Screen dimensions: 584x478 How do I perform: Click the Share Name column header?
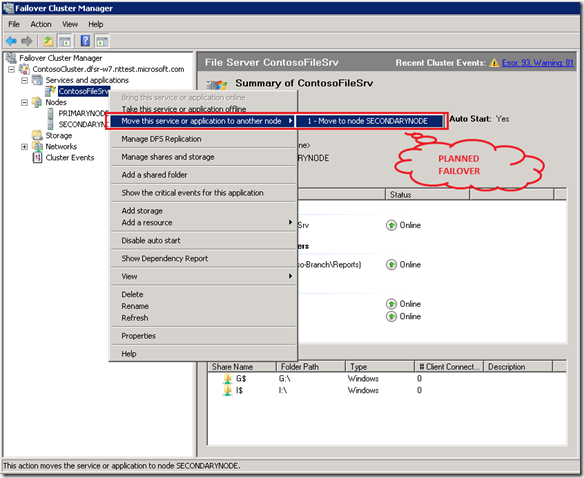(242, 367)
